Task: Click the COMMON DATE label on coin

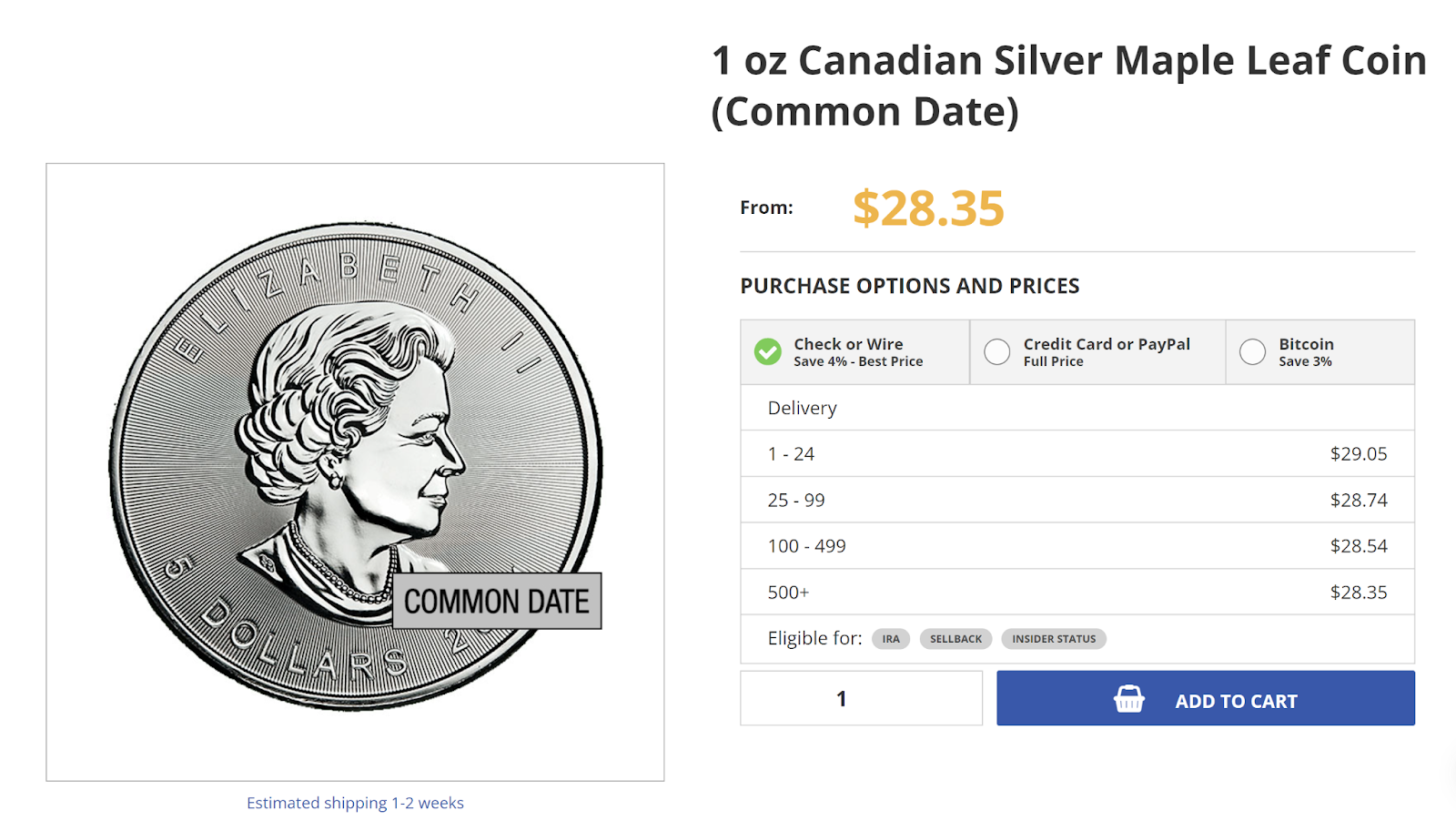Action: [x=497, y=601]
